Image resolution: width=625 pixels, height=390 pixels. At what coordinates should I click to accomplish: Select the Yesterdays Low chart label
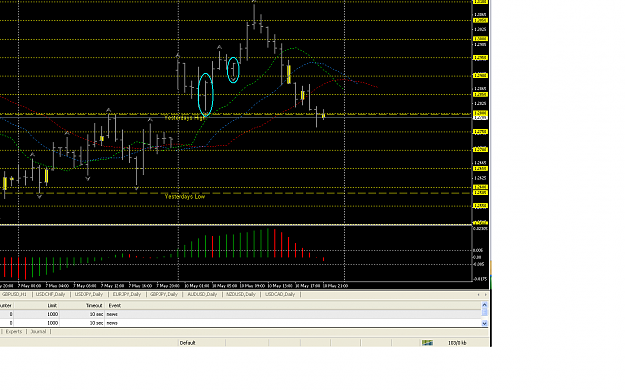pyautogui.click(x=185, y=197)
